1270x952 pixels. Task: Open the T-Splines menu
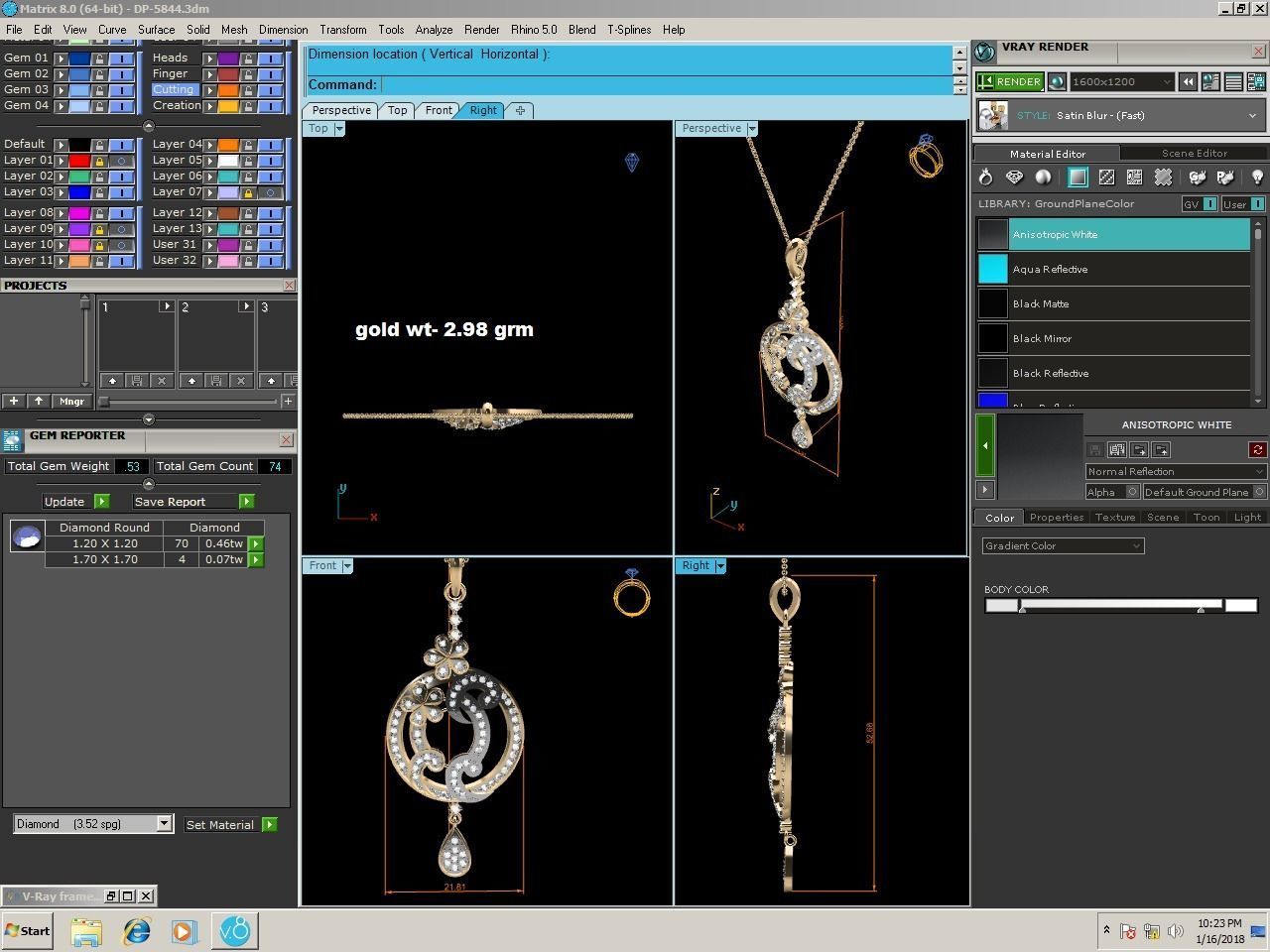click(629, 30)
